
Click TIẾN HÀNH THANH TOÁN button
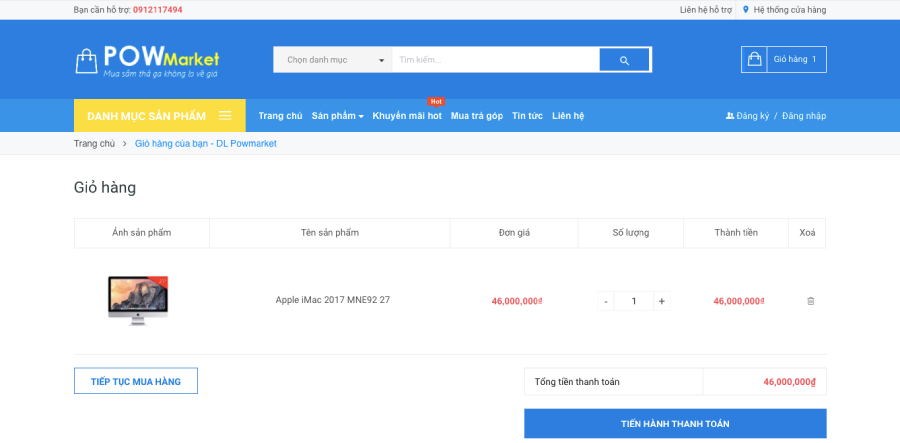point(675,424)
